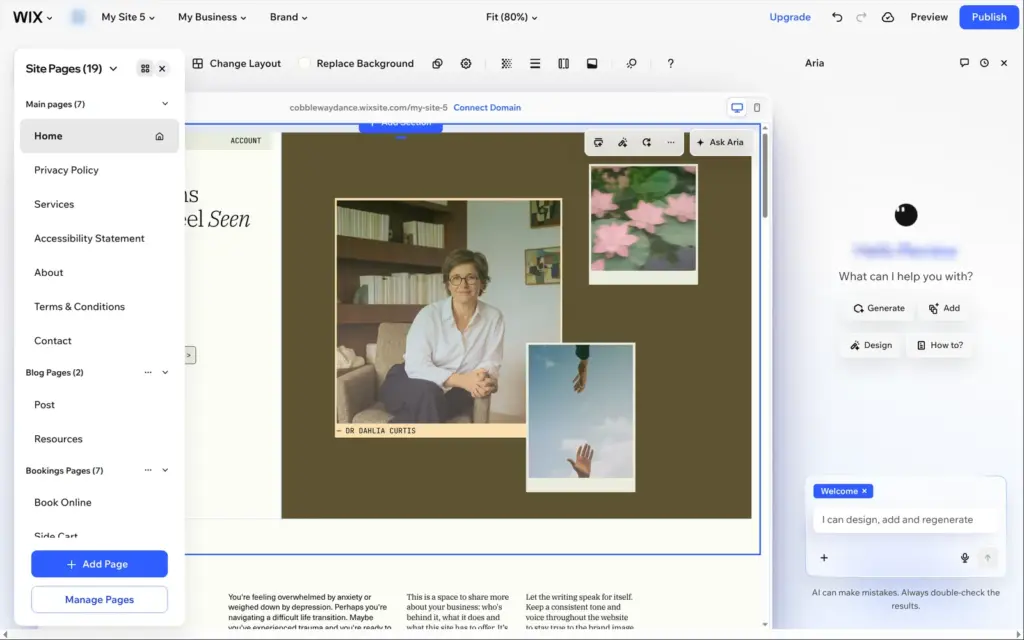Open the Post blog page
The image size is (1024, 640).
(99, 405)
